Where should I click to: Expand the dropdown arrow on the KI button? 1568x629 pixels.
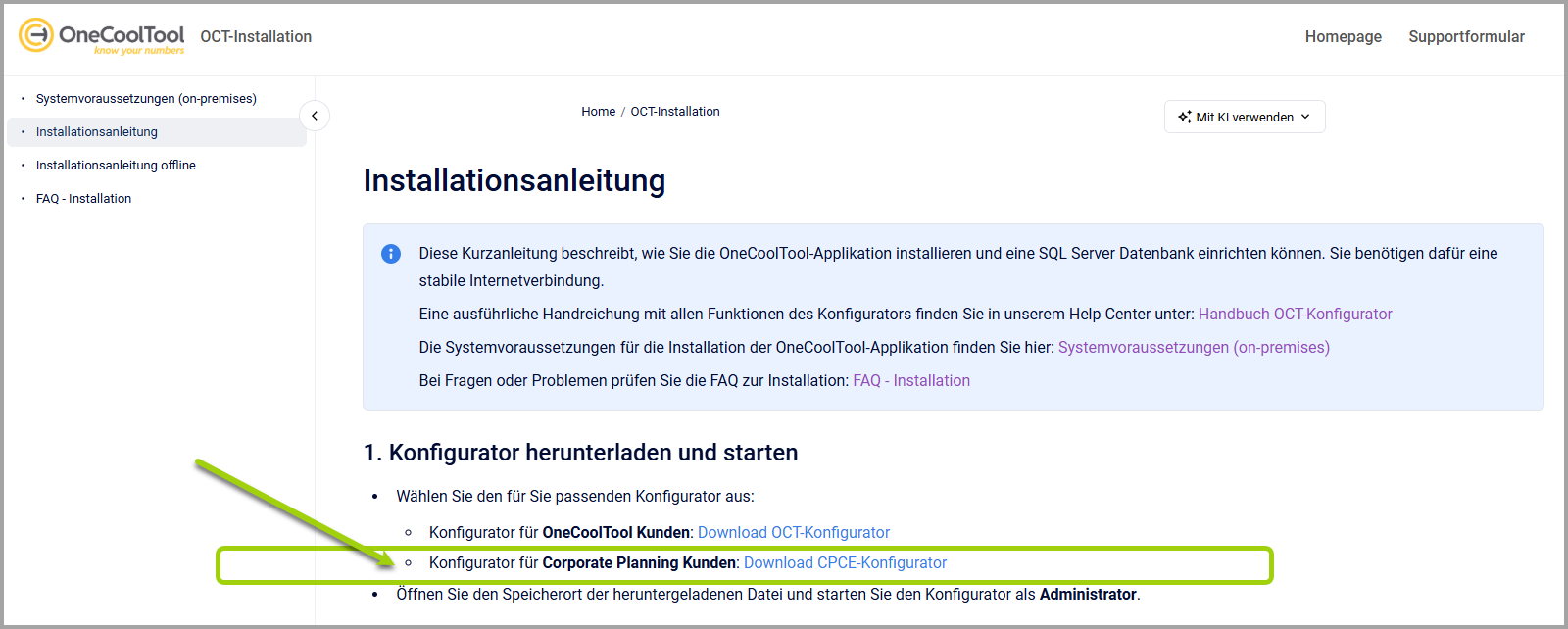coord(1305,117)
